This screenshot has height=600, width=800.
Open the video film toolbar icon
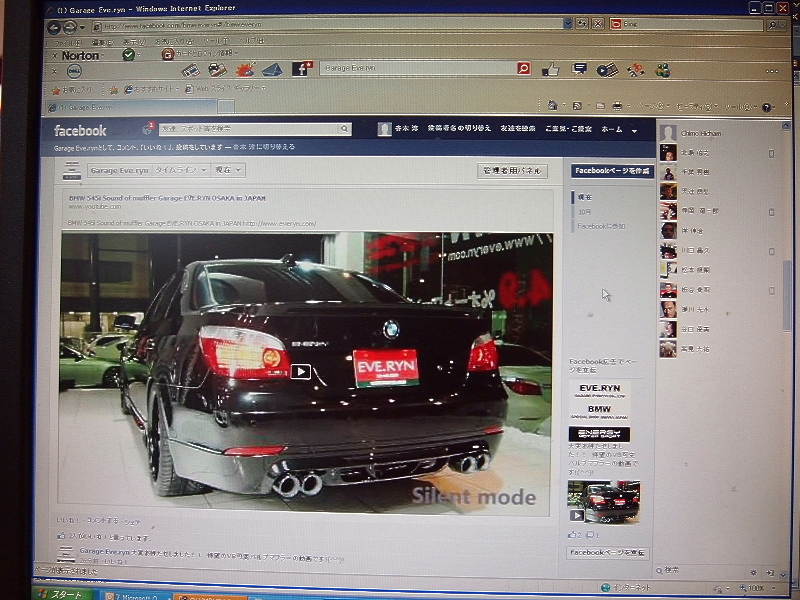(x=607, y=70)
